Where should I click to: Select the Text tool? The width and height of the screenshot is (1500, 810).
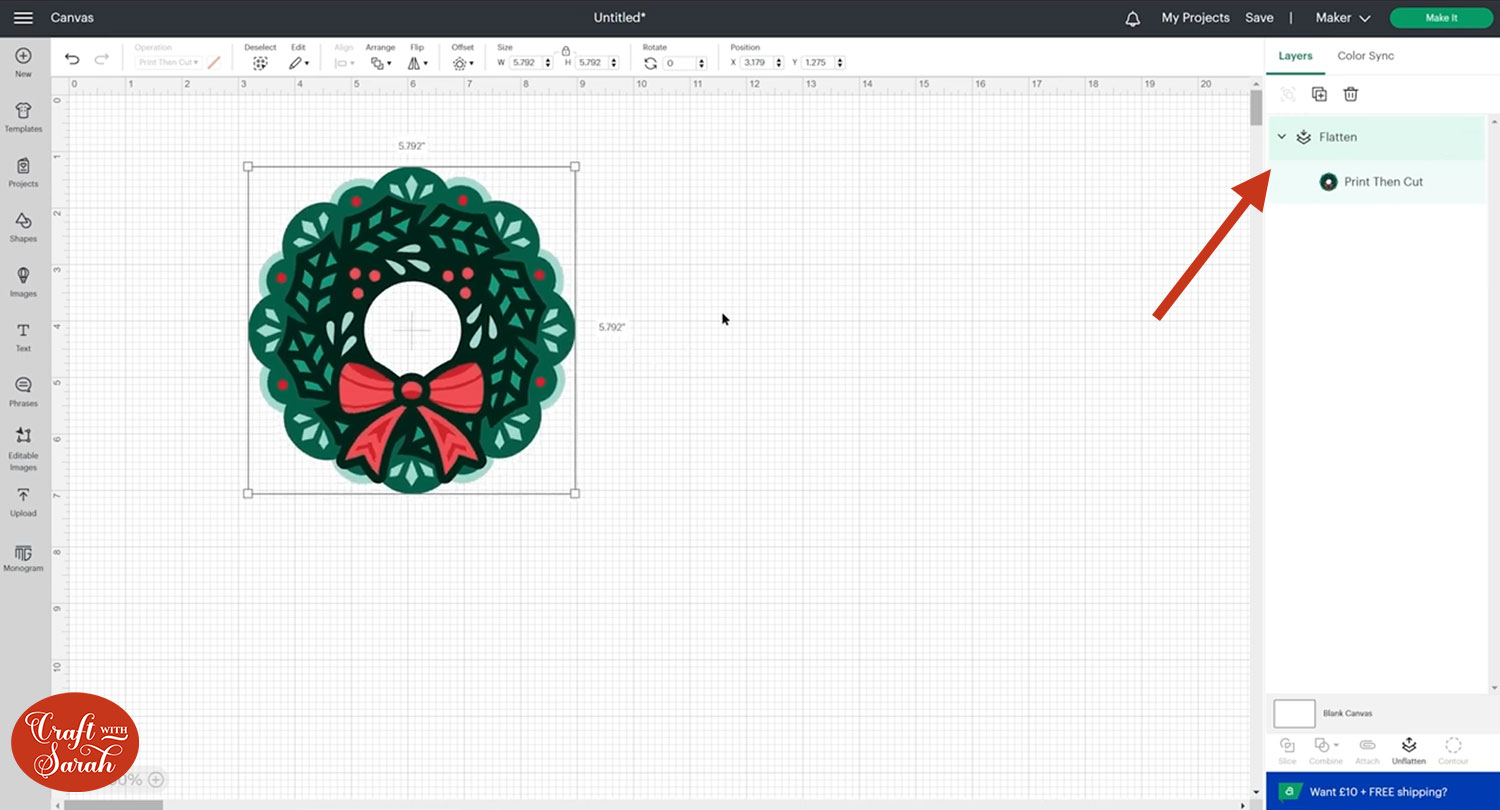[x=23, y=336]
